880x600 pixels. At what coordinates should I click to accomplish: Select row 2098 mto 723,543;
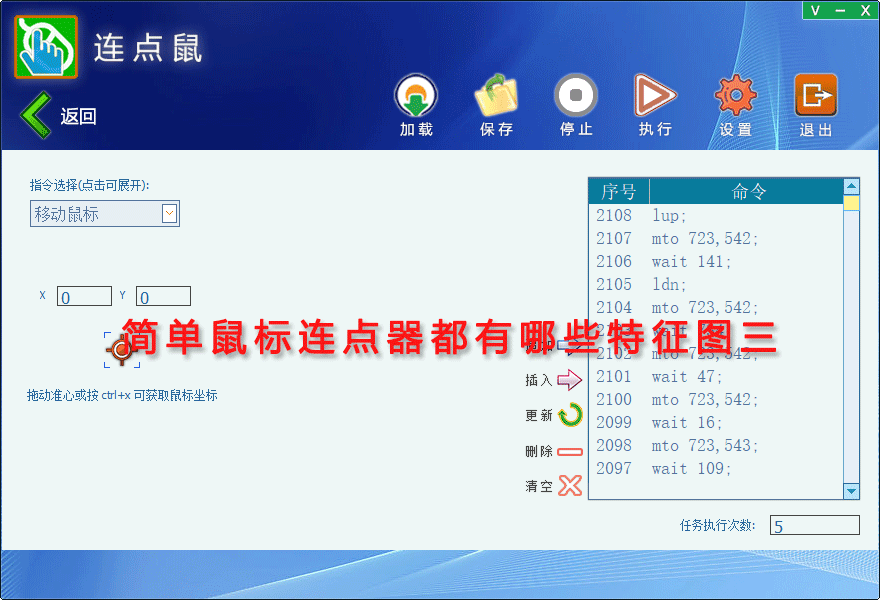point(716,446)
